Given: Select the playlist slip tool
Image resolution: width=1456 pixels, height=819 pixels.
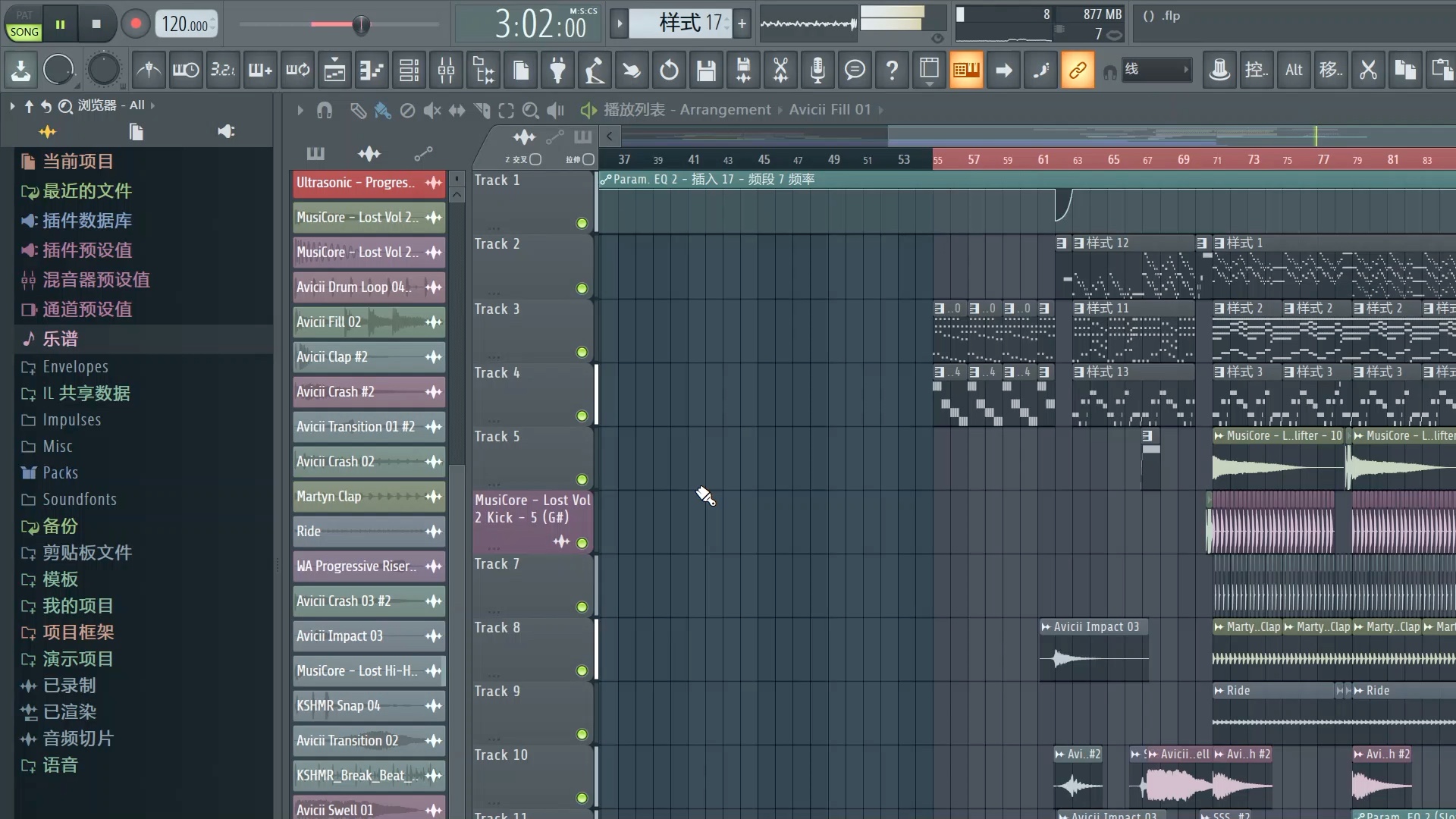Looking at the screenshot, I should pyautogui.click(x=457, y=111).
